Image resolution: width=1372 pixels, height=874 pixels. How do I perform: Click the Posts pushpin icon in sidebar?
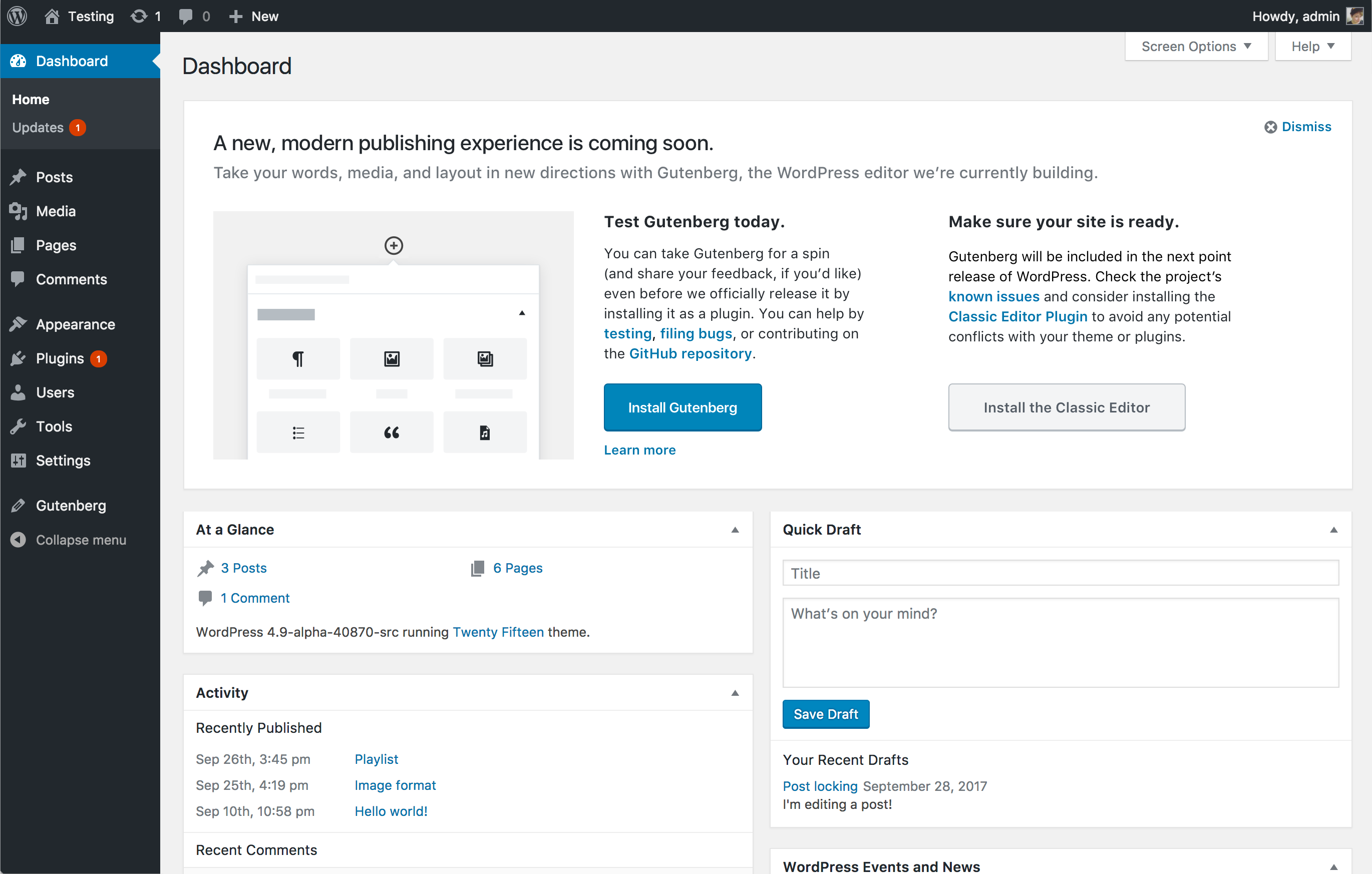click(18, 177)
